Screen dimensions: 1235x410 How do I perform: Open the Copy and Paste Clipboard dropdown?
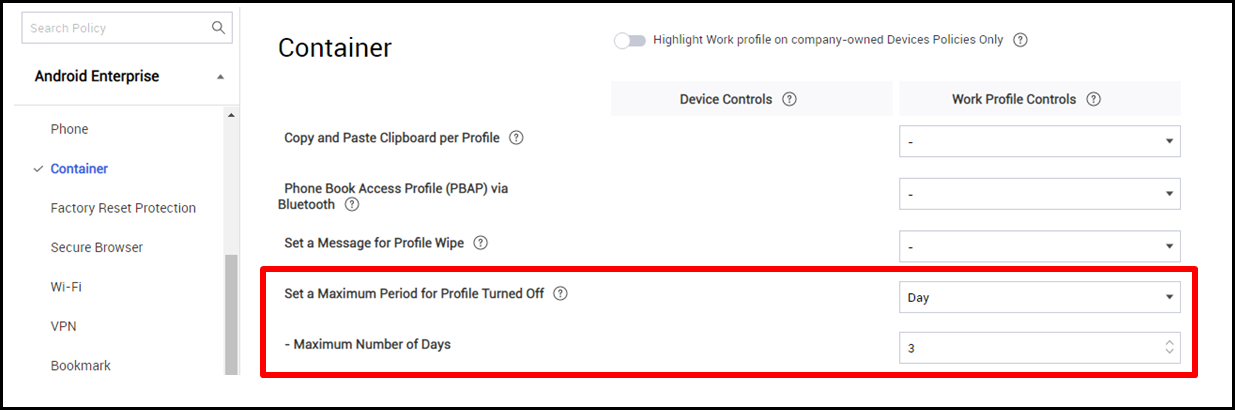coord(1040,142)
